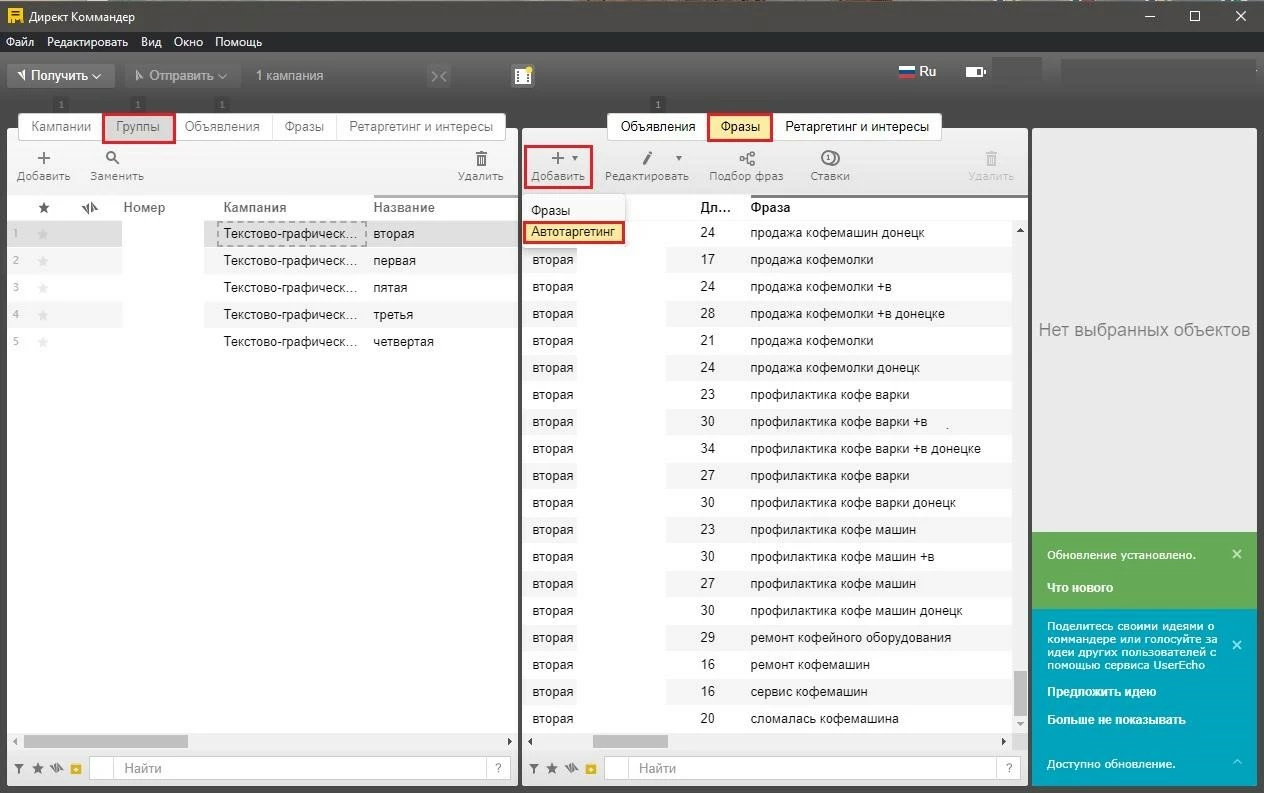The width and height of the screenshot is (1264, 793).
Task: Click the right search help question mark
Action: [1008, 768]
